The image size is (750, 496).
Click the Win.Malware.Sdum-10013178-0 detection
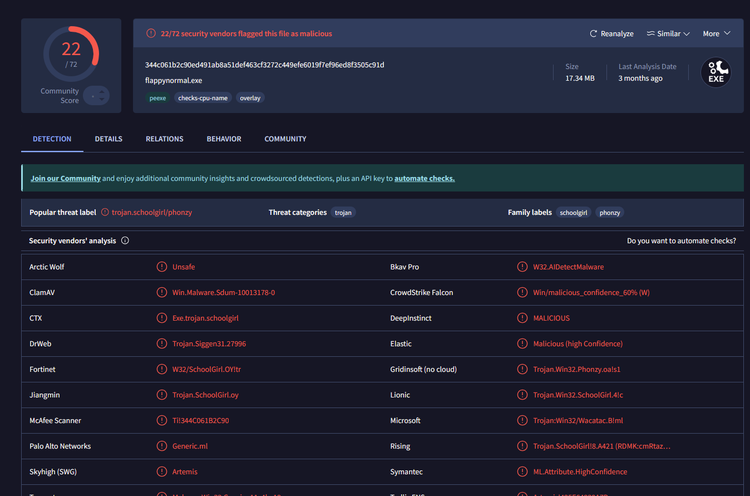[223, 292]
